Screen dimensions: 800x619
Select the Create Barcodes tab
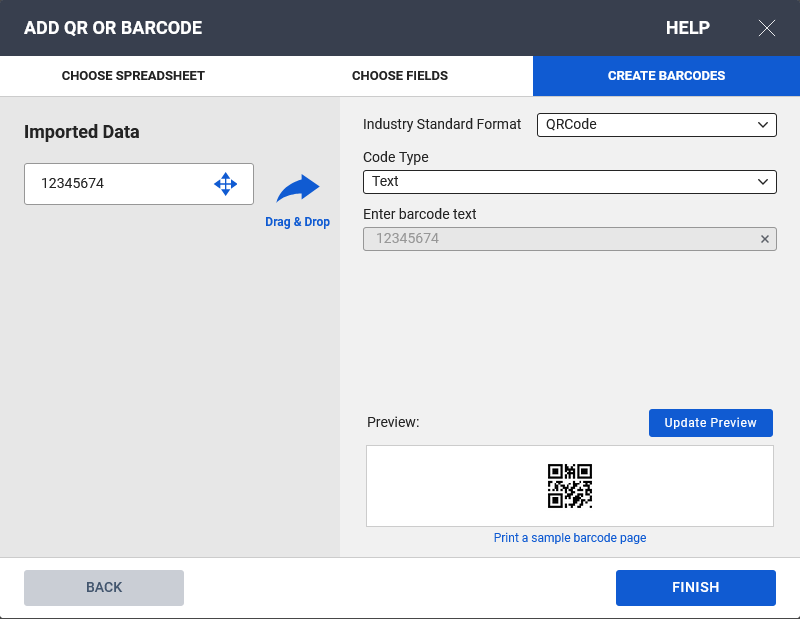(666, 76)
